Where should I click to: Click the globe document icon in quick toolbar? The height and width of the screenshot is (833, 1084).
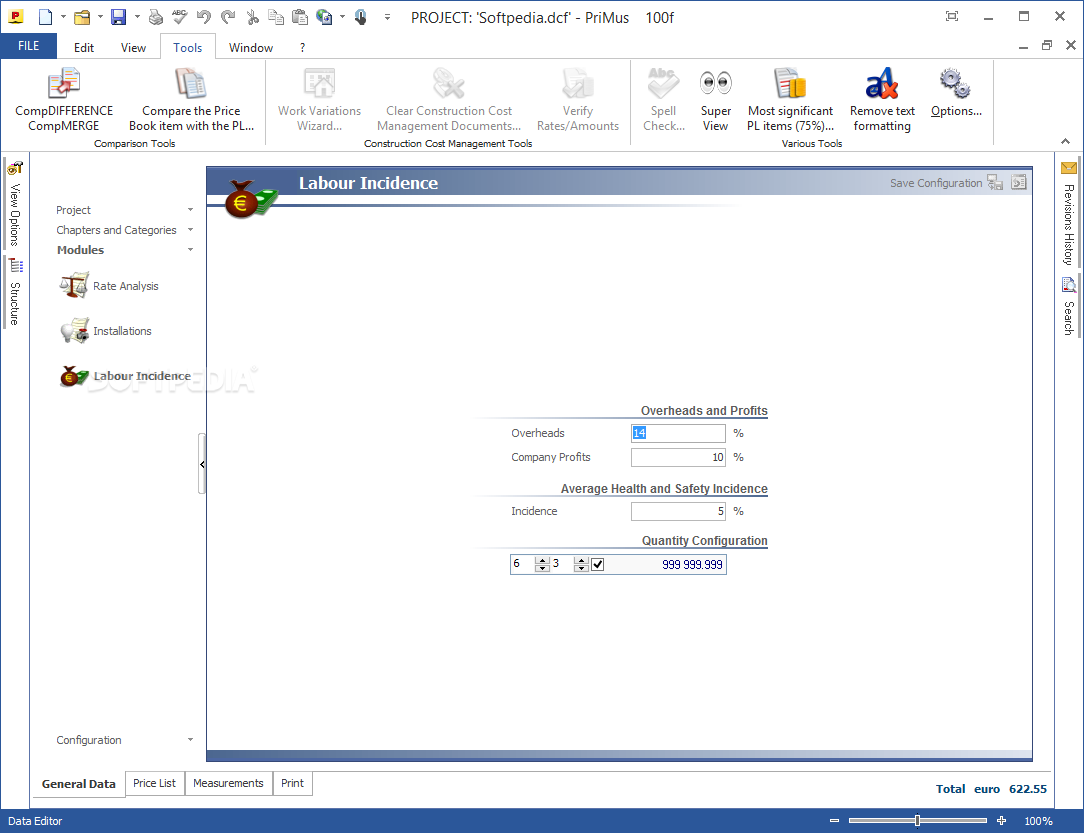(x=324, y=17)
